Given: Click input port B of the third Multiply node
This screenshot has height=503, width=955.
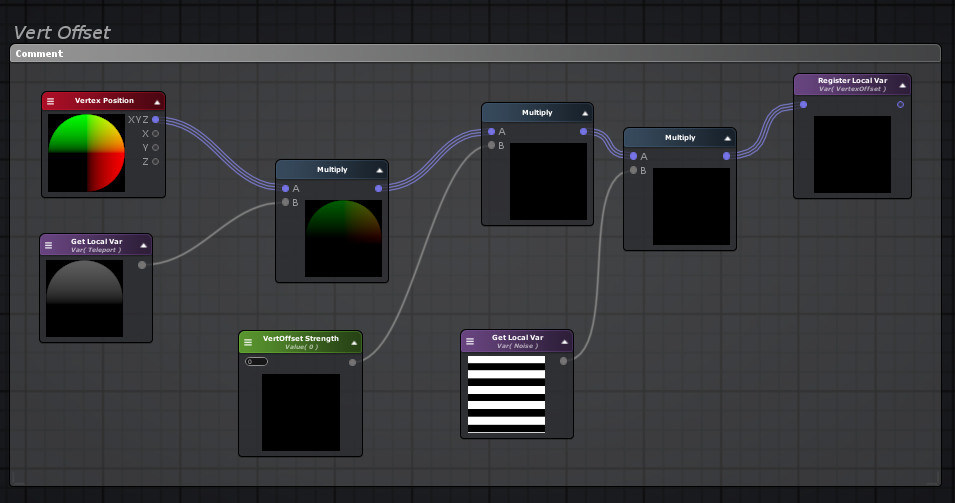Looking at the screenshot, I should (633, 170).
